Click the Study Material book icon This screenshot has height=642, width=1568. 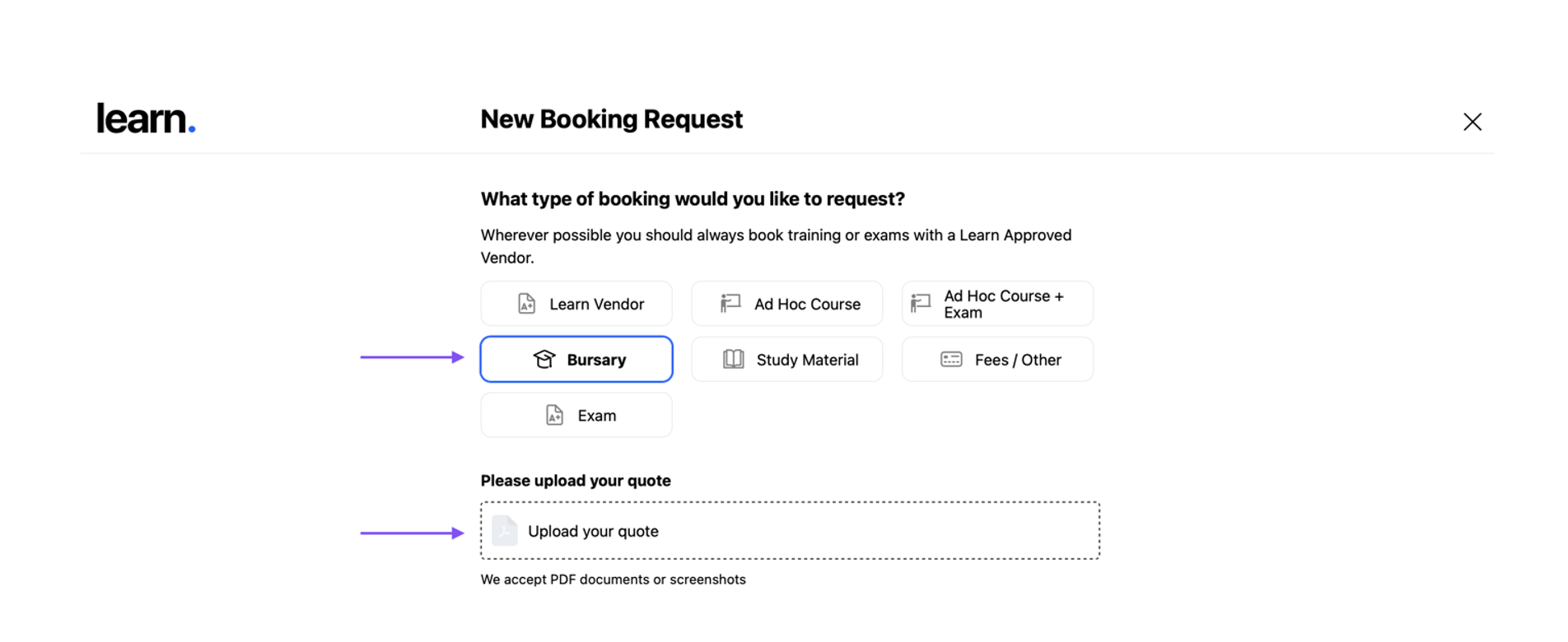coord(733,360)
